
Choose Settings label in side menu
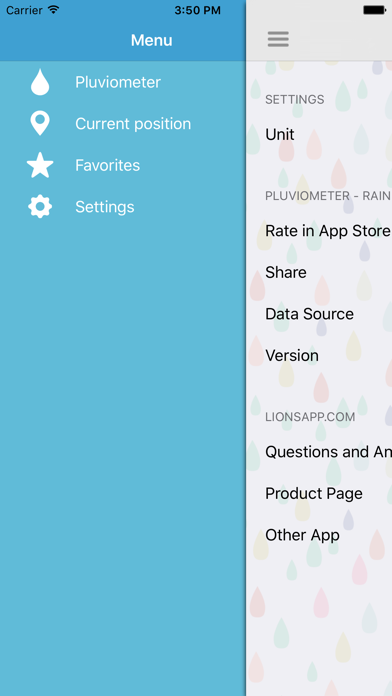[105, 207]
